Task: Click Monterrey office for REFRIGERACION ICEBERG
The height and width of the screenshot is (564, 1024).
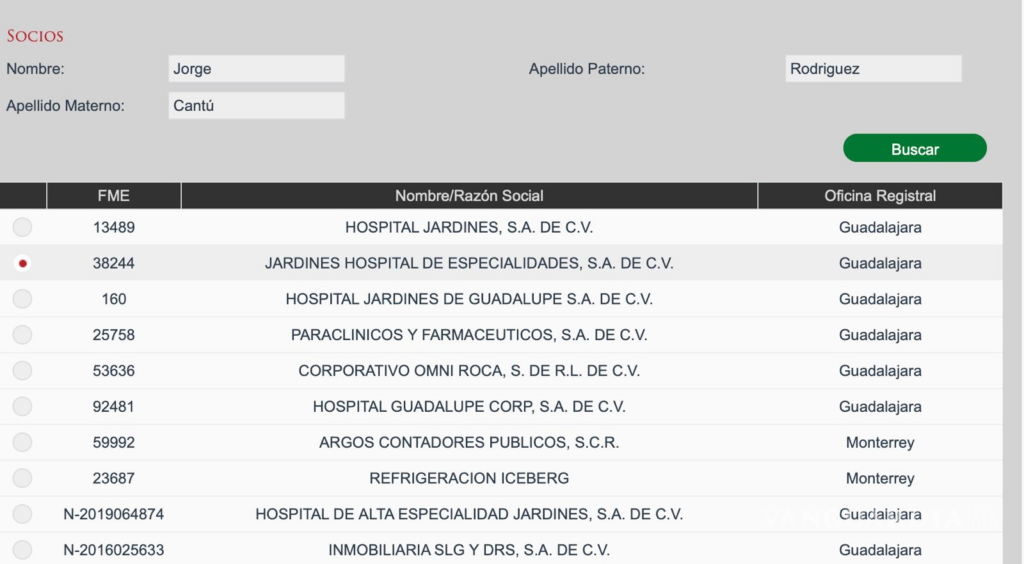Action: click(x=880, y=478)
